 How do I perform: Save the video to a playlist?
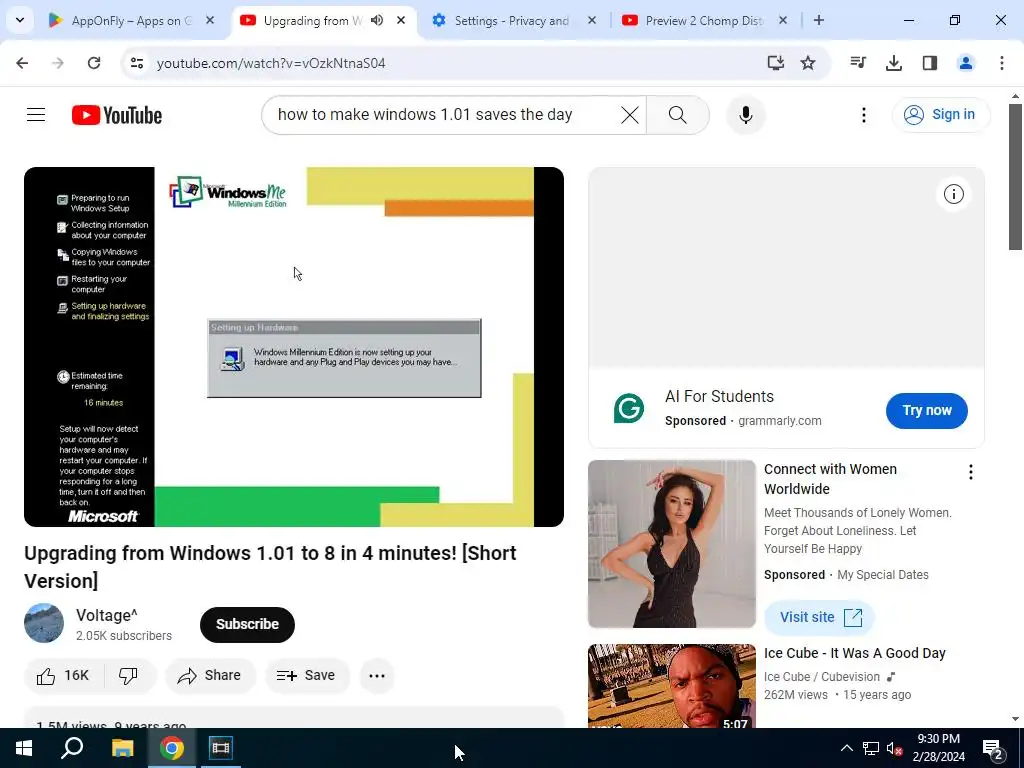pyautogui.click(x=306, y=675)
